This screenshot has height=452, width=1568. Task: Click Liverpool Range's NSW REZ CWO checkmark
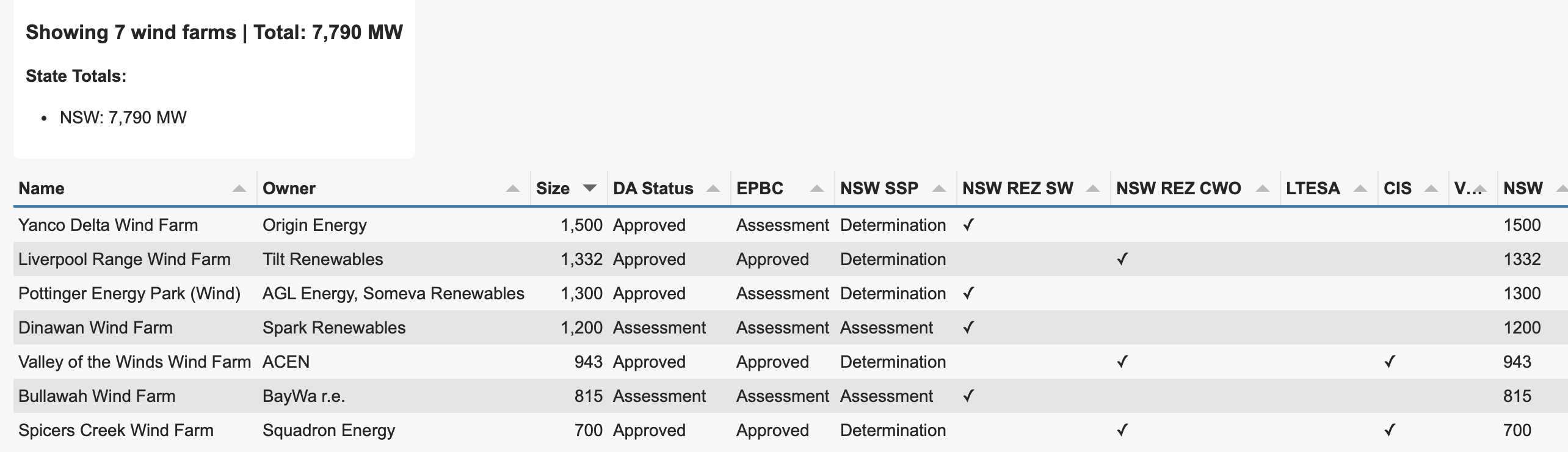(1122, 260)
